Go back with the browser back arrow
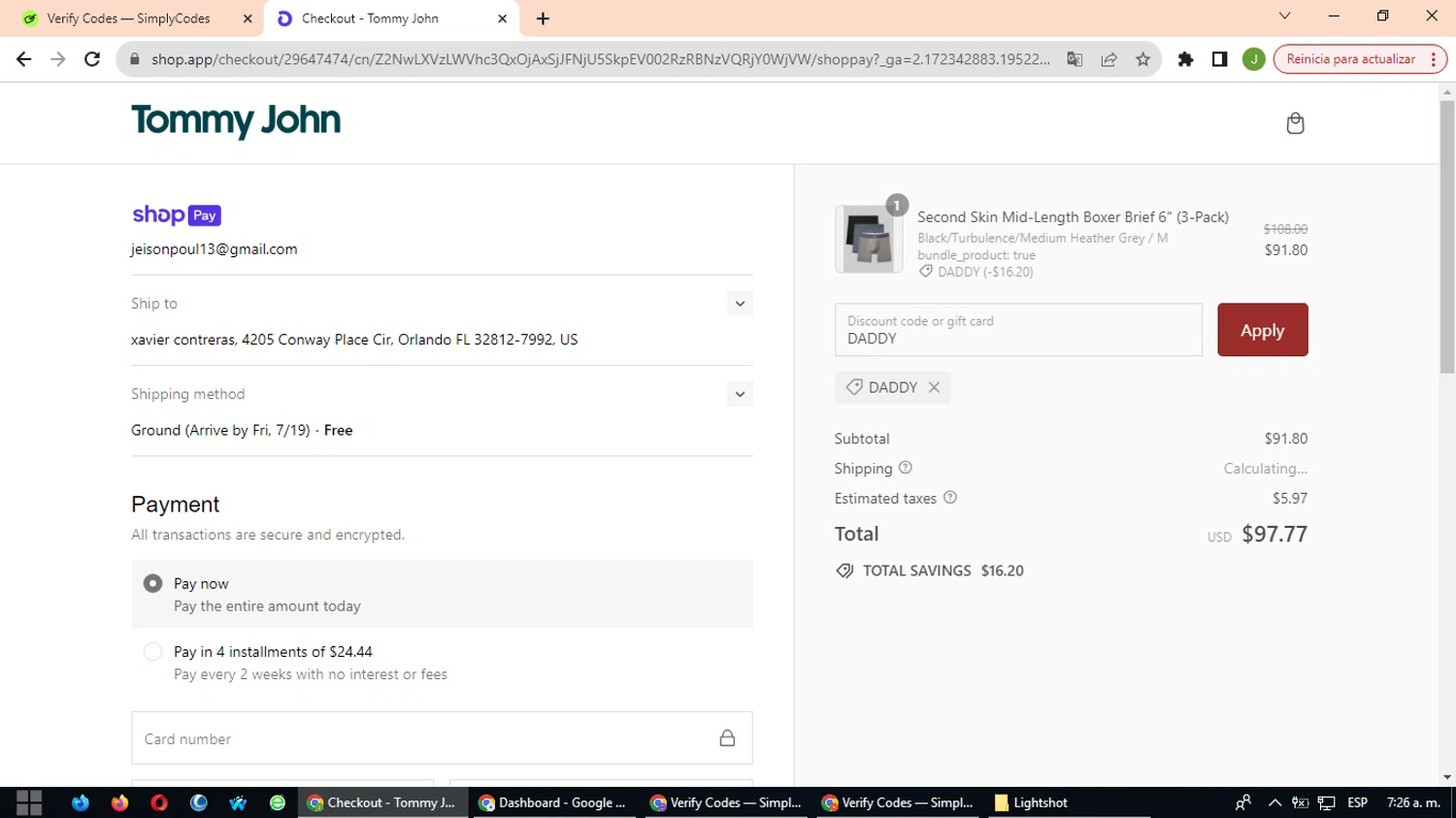 [x=24, y=59]
